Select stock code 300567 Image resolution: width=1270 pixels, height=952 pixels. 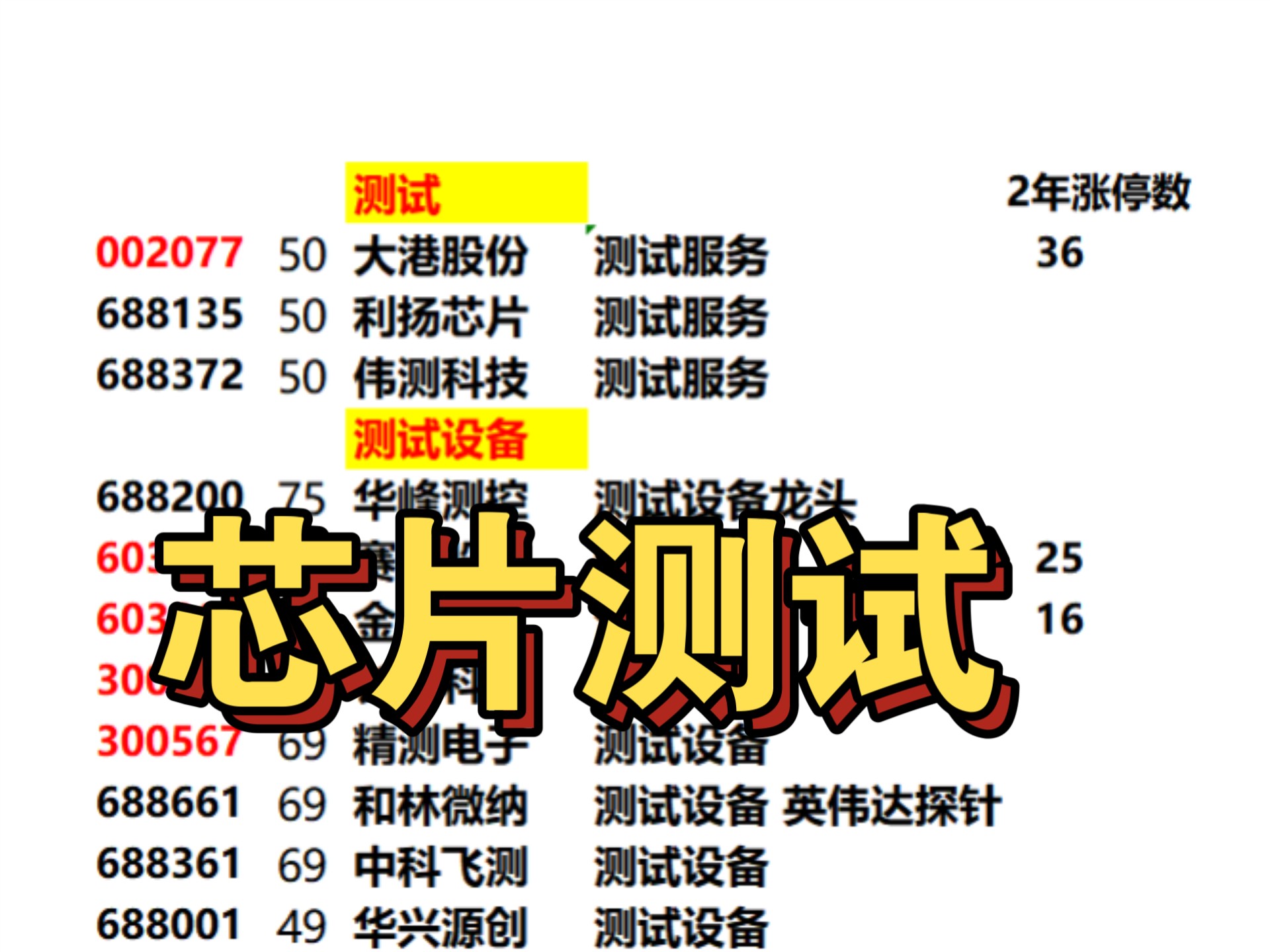(x=169, y=741)
